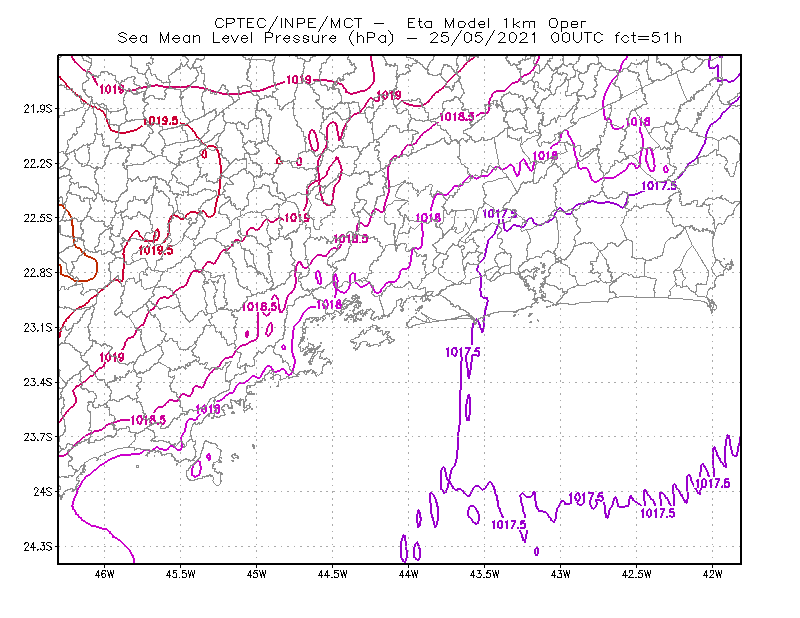Click the 21.9S latitude axis label
Image resolution: width=800 pixels, height=618 pixels.
[x=38, y=109]
